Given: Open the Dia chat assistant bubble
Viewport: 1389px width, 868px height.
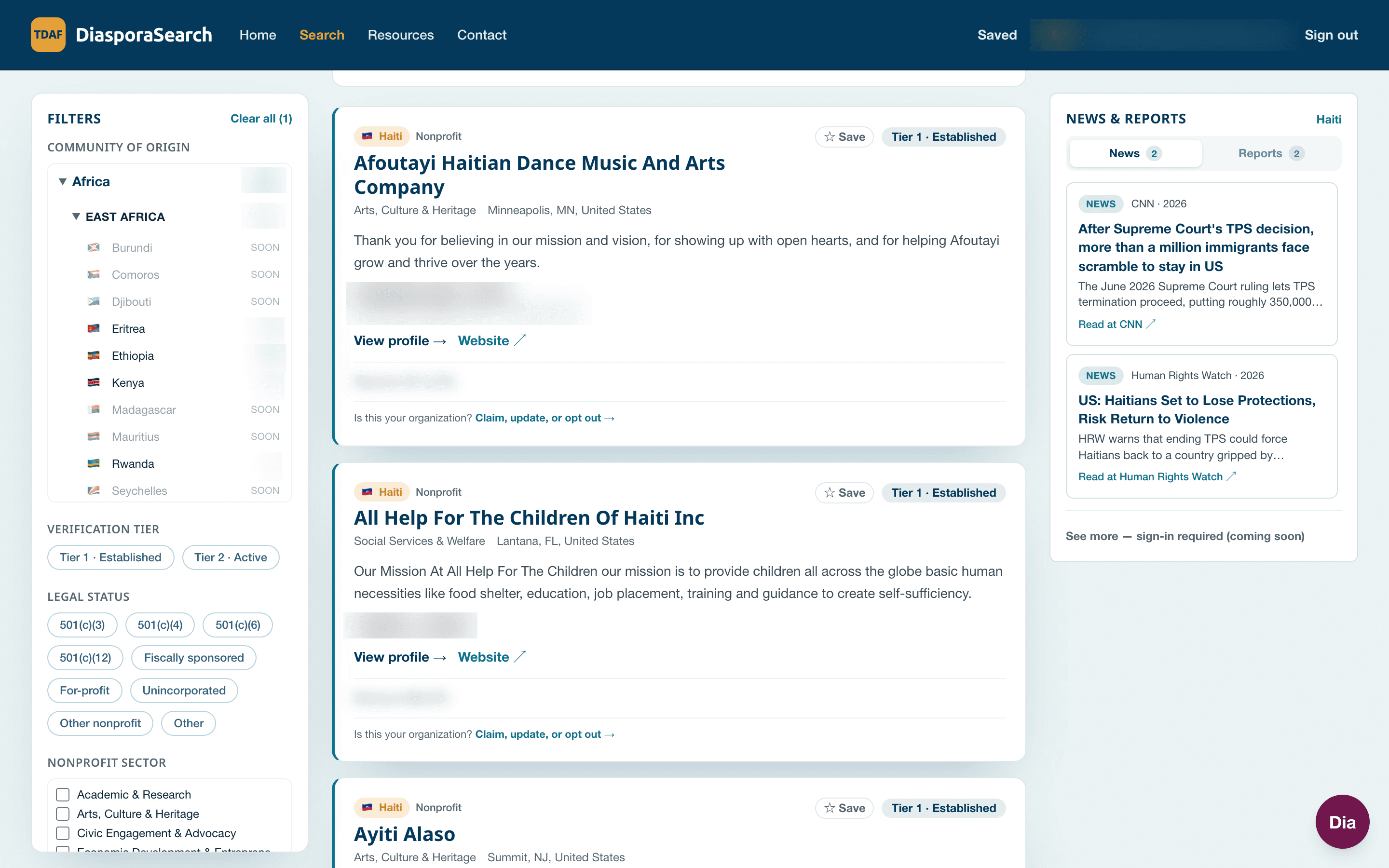Looking at the screenshot, I should (1342, 822).
